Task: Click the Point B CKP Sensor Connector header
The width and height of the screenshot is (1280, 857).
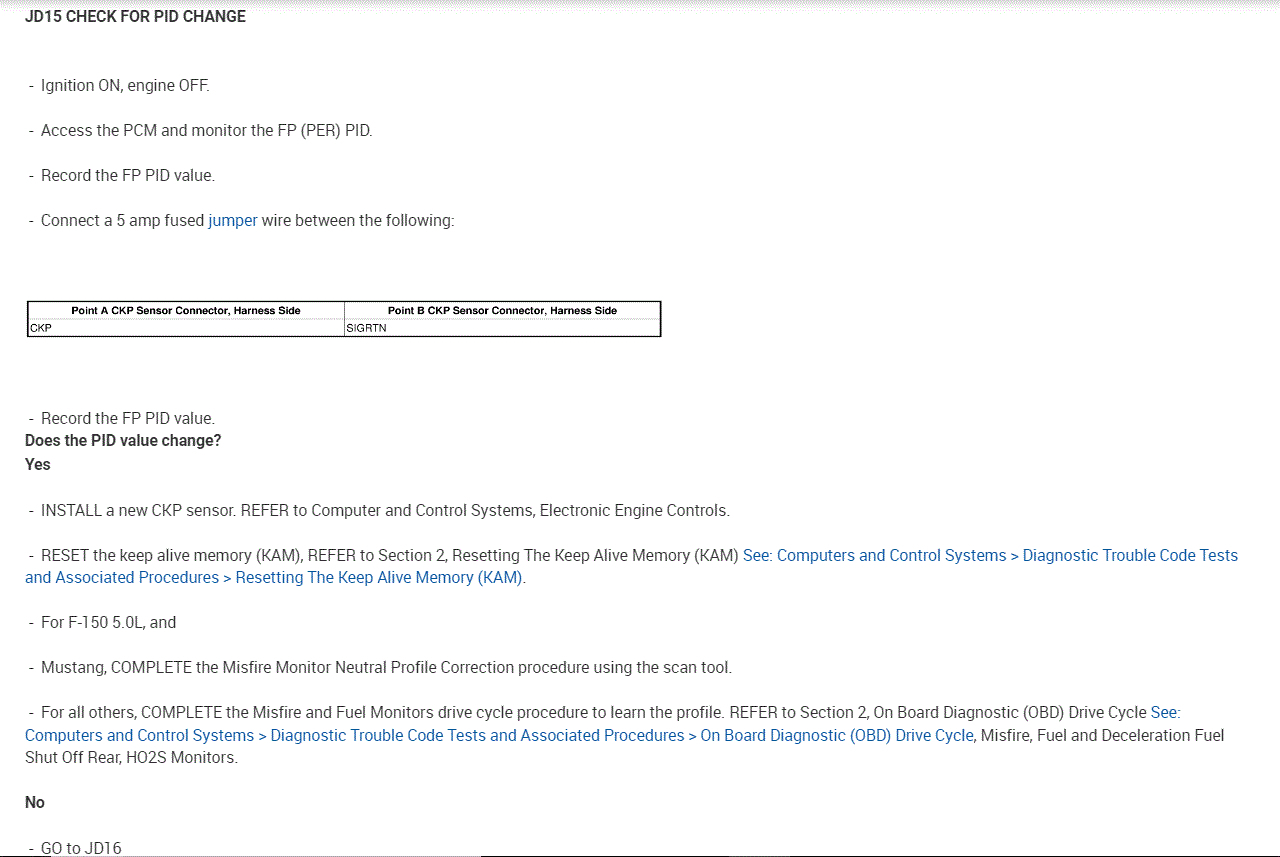Action: coord(502,311)
